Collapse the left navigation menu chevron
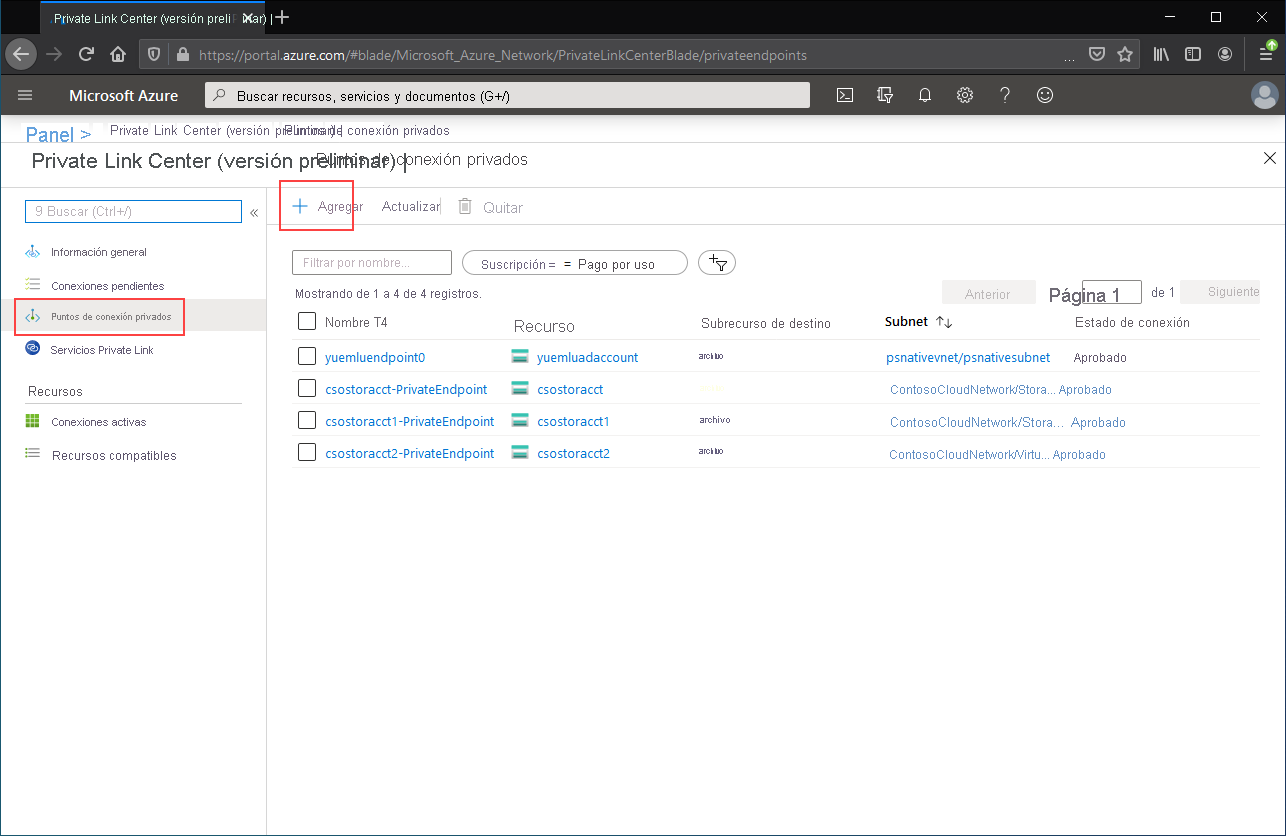Screen dimensions: 1286x836 pos(254,212)
